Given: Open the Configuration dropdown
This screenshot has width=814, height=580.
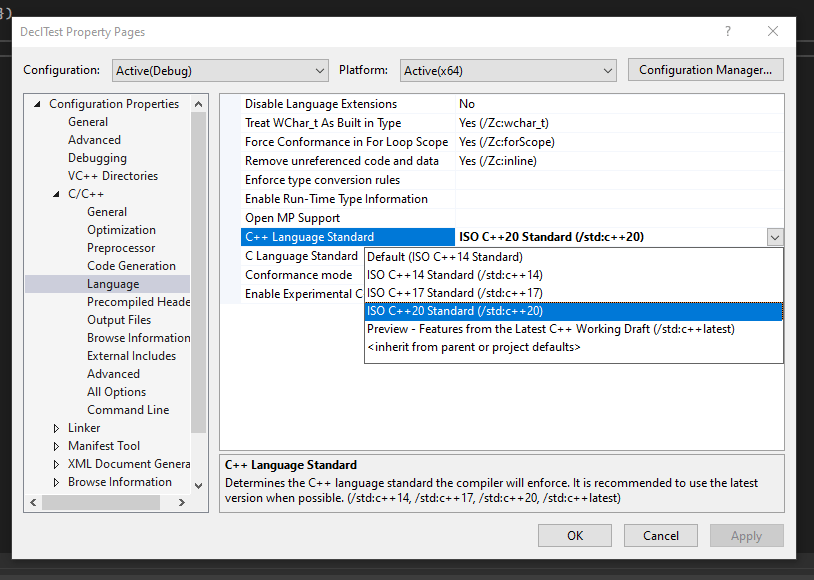Looking at the screenshot, I should point(320,70).
